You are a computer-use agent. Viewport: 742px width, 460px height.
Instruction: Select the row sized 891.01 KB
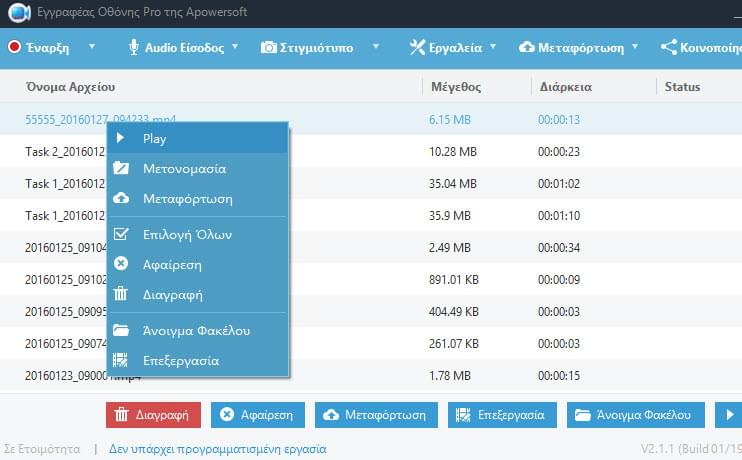371,280
